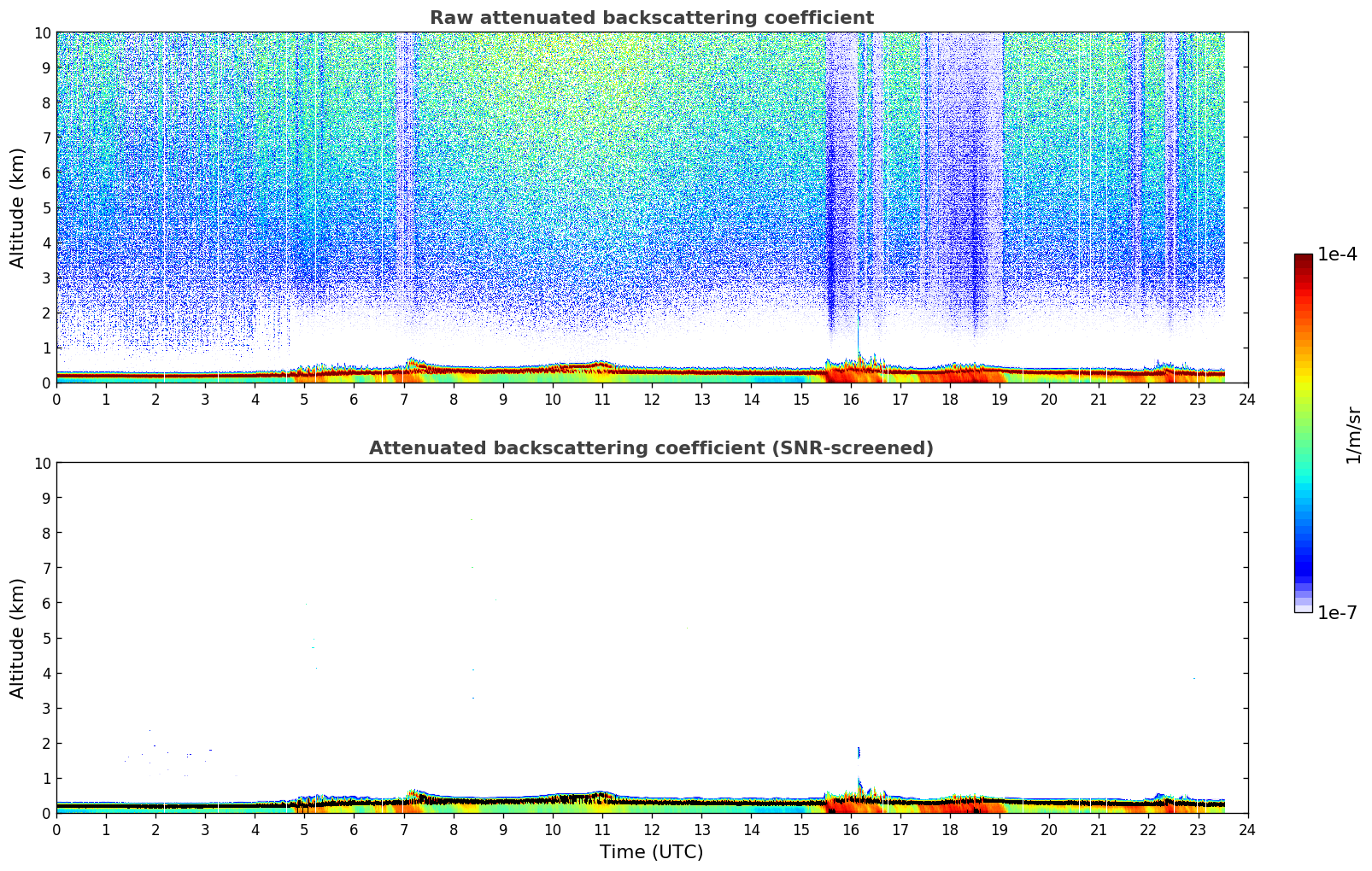Click the top plot's "Altitude (km)" label

pyautogui.click(x=18, y=208)
